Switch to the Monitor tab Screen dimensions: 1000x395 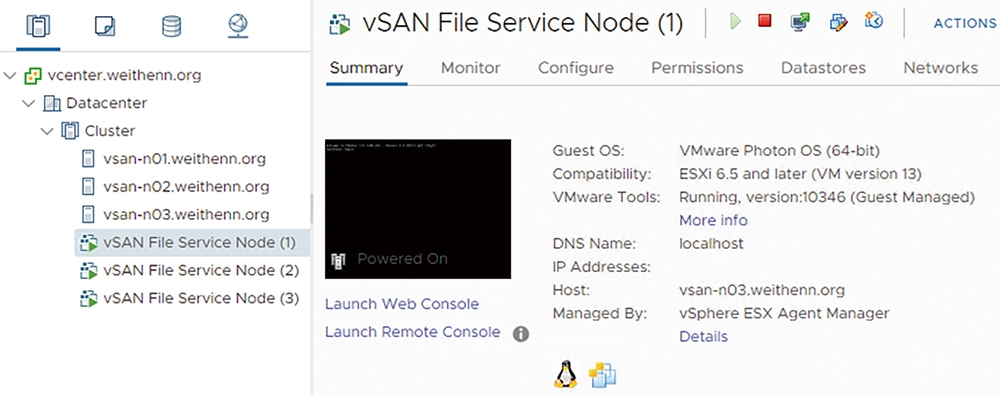[x=471, y=68]
